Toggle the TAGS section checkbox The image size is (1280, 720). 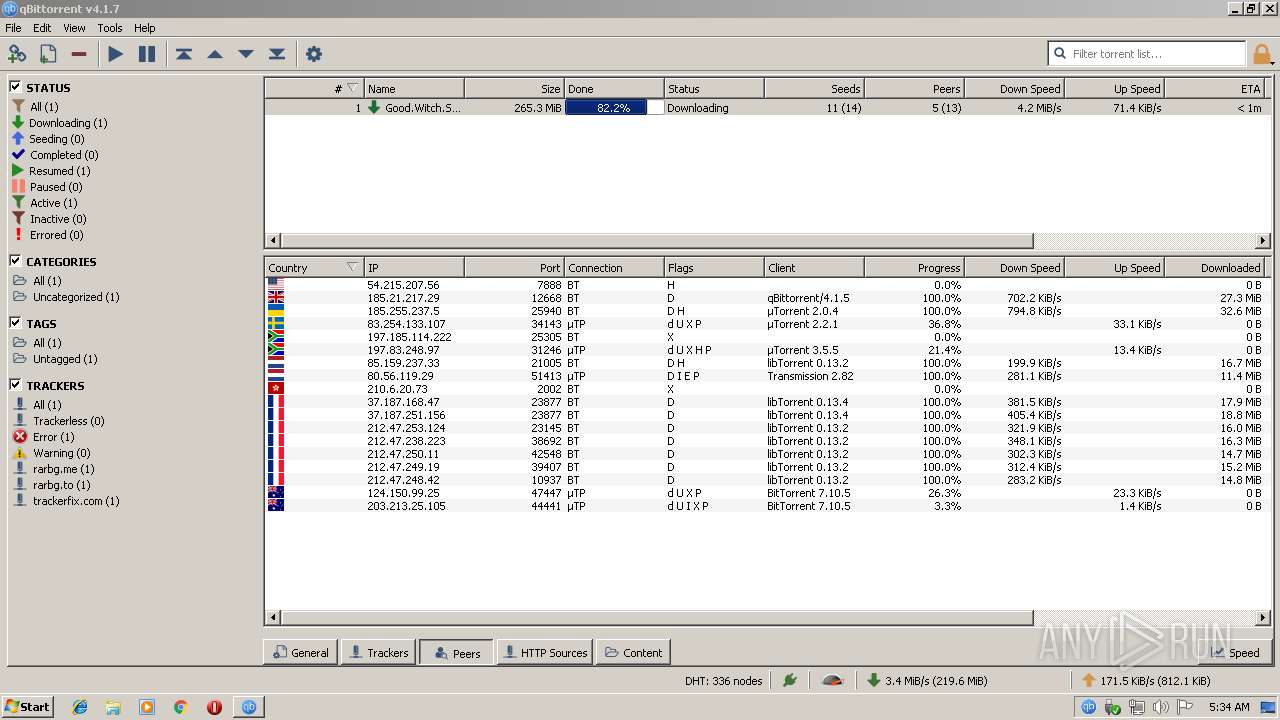[x=15, y=323]
